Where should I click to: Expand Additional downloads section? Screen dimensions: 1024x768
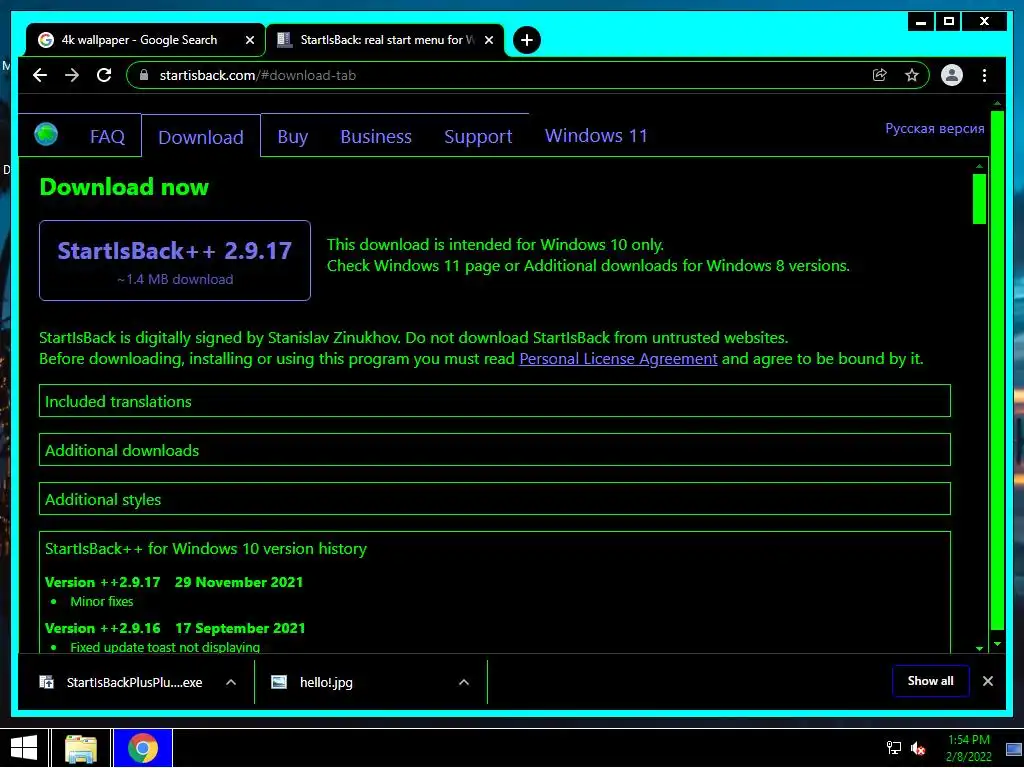point(494,450)
